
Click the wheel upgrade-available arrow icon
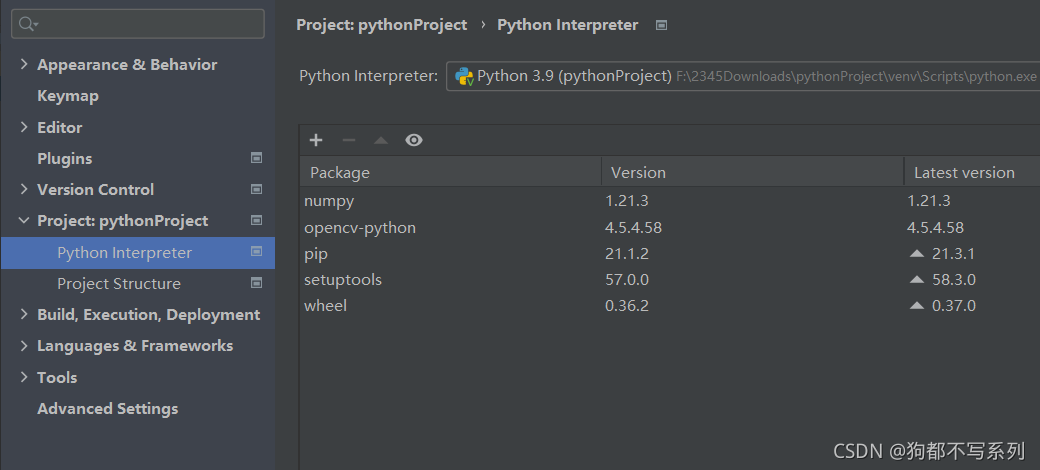click(917, 306)
